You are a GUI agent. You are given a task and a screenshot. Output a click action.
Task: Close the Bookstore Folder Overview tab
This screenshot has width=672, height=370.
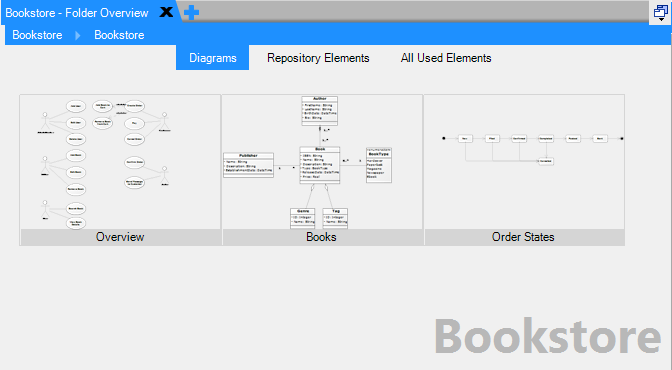point(166,12)
